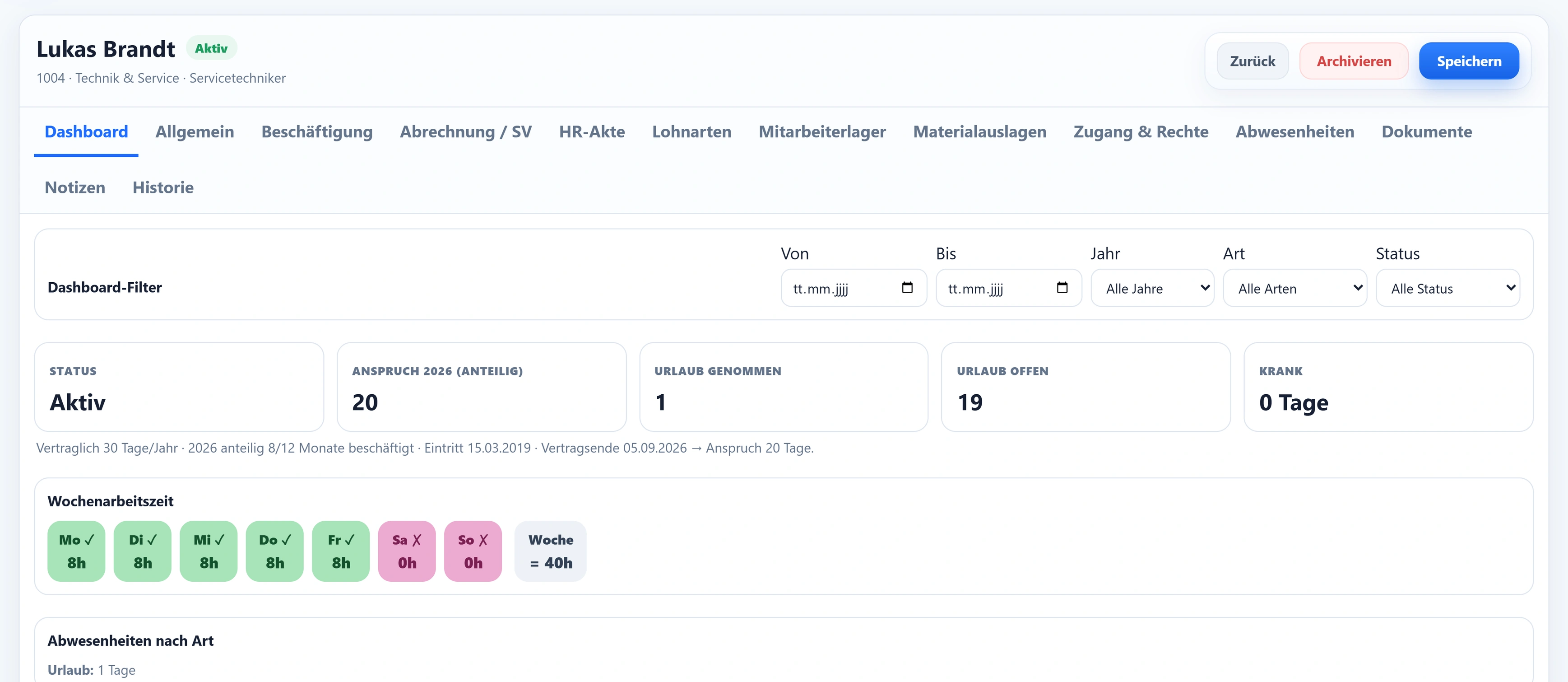This screenshot has width=1568, height=682.
Task: Click the Di 8h workday chip
Action: tap(143, 551)
